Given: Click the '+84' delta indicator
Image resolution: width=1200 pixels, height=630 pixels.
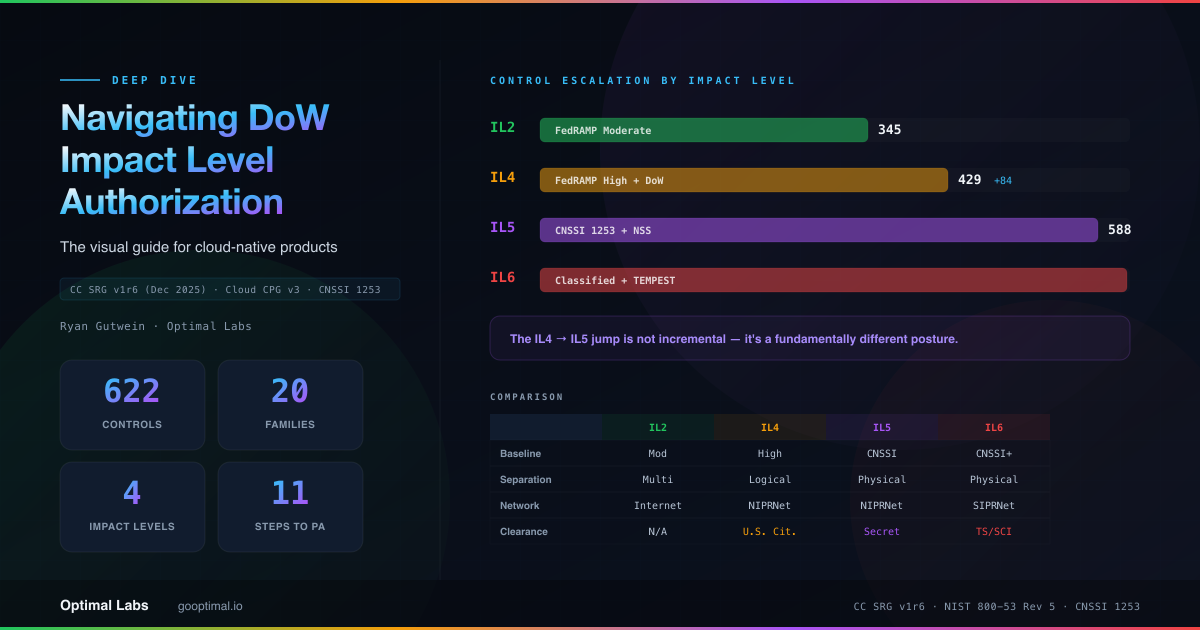Looking at the screenshot, I should pos(1002,181).
